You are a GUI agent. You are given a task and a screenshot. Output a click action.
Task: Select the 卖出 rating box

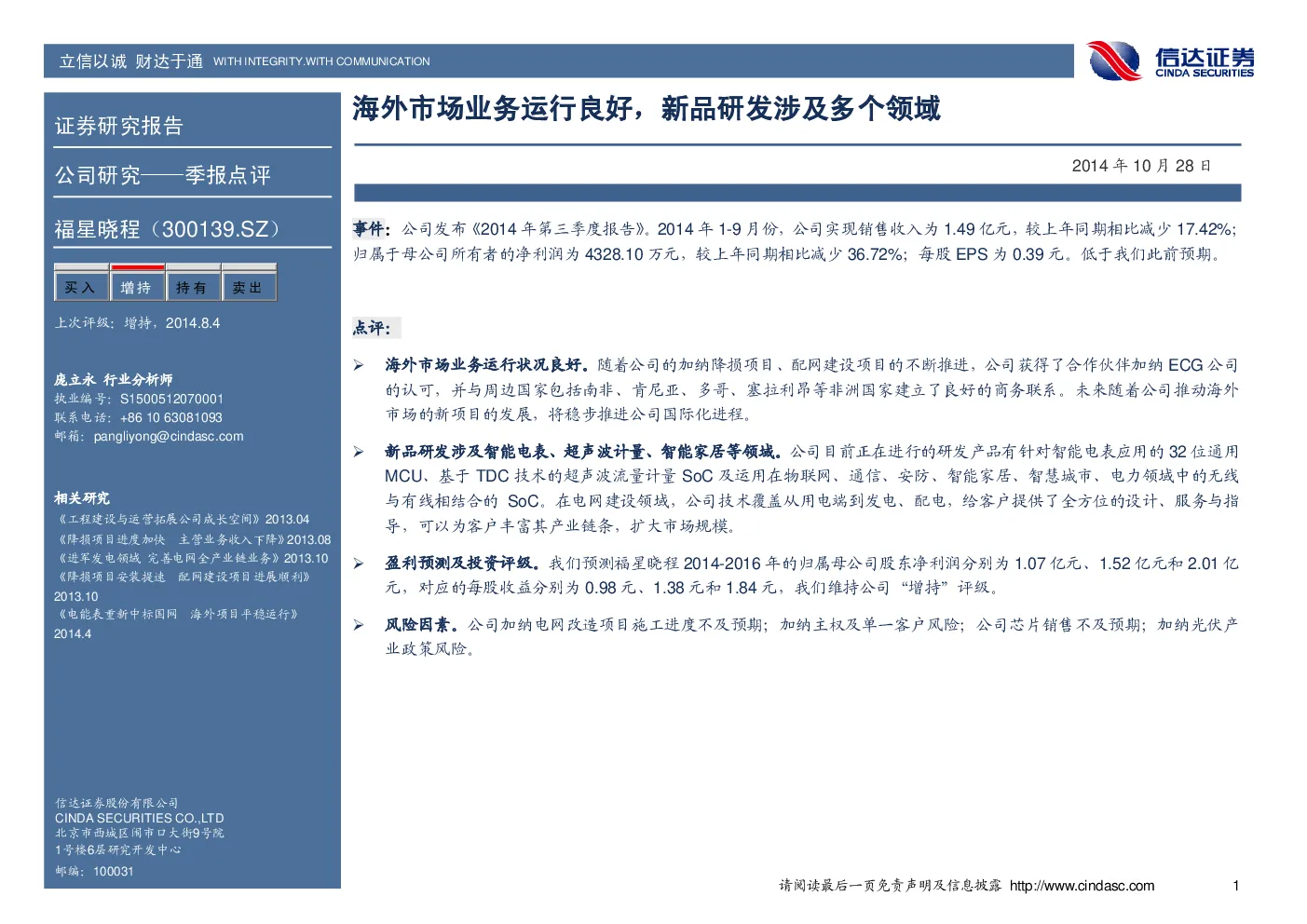pos(249,287)
